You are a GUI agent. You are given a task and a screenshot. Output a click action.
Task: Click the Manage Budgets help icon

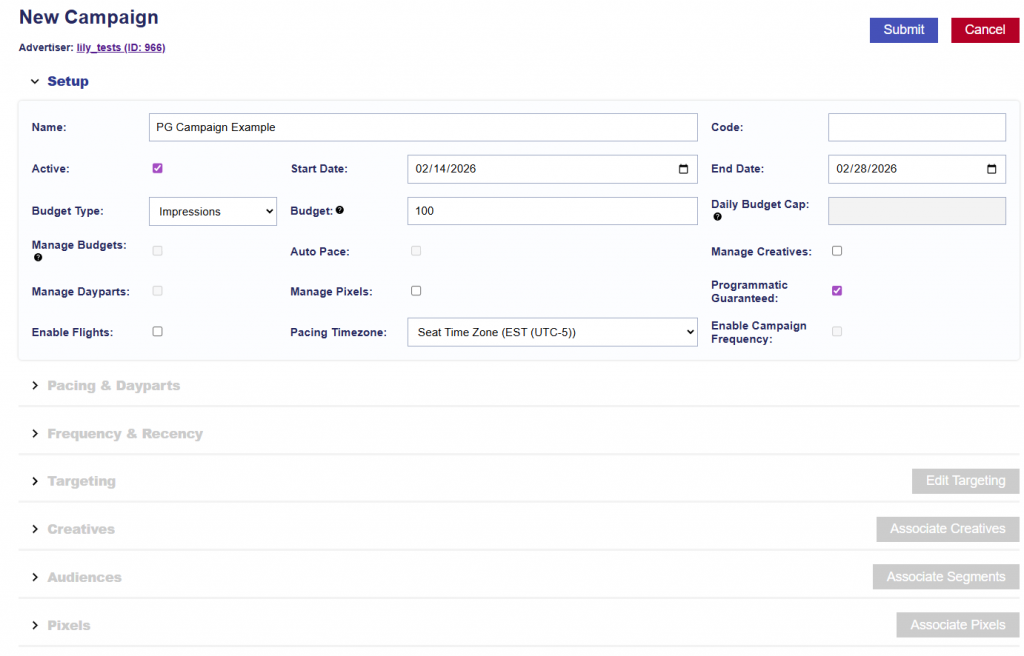pos(38,258)
